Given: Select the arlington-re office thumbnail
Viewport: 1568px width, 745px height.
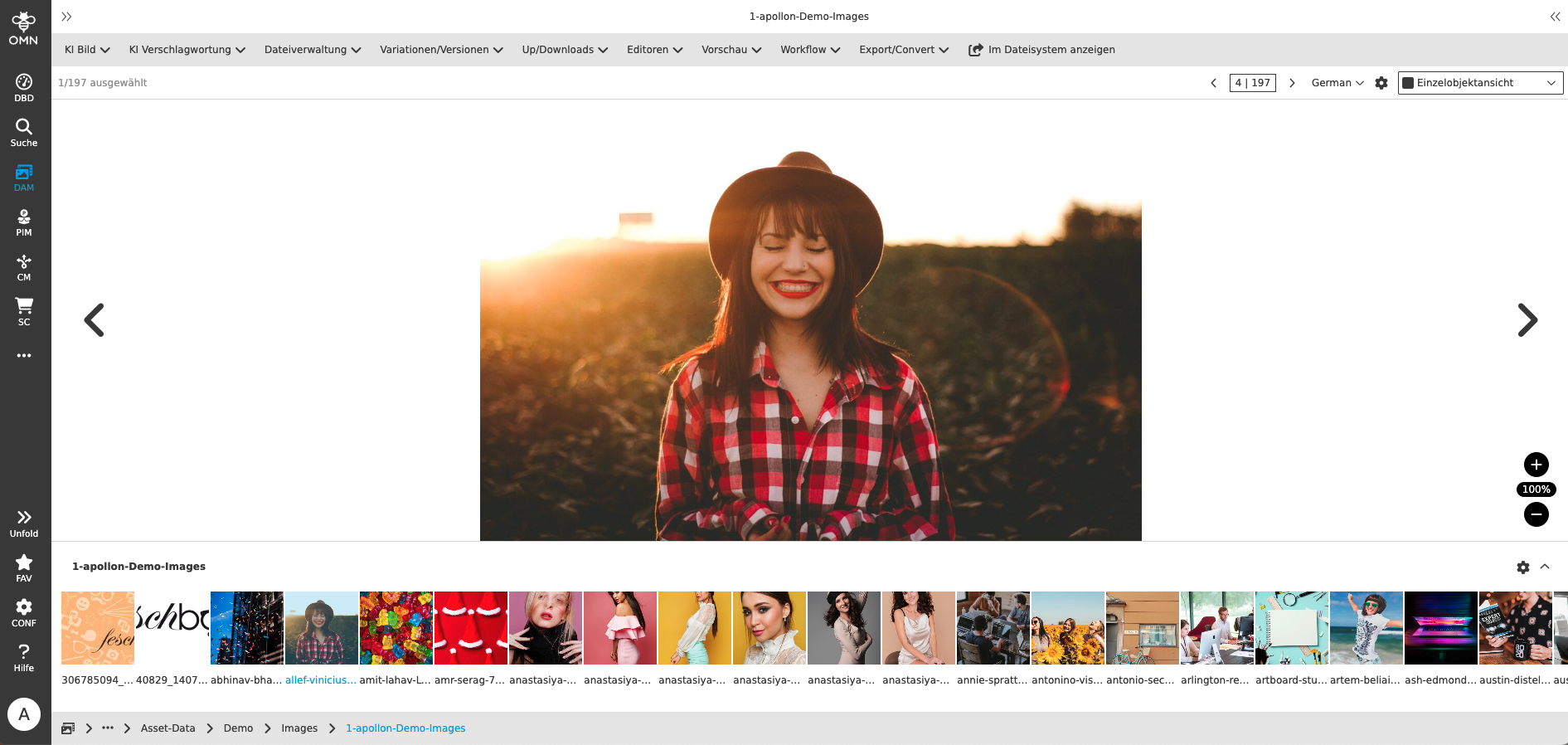Looking at the screenshot, I should pyautogui.click(x=1217, y=628).
